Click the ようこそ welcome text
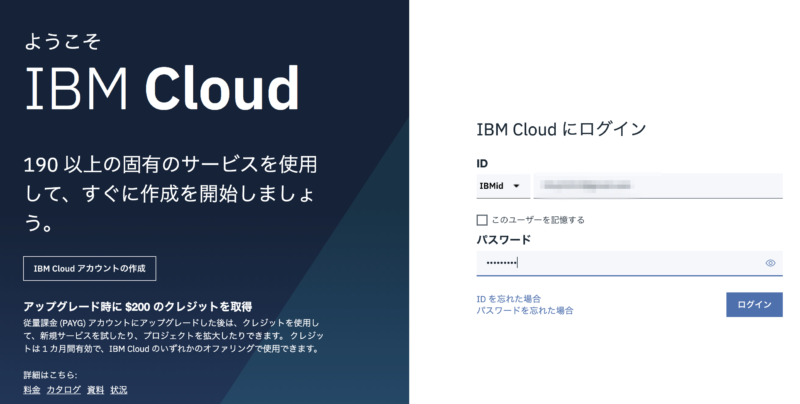The width and height of the screenshot is (800, 404). 62,41
